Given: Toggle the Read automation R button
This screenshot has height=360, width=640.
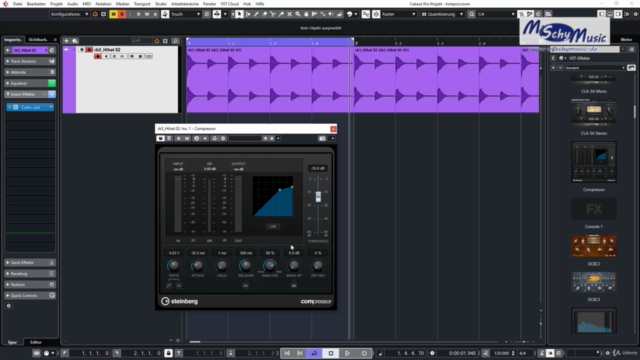Looking at the screenshot, I should (x=138, y=14).
